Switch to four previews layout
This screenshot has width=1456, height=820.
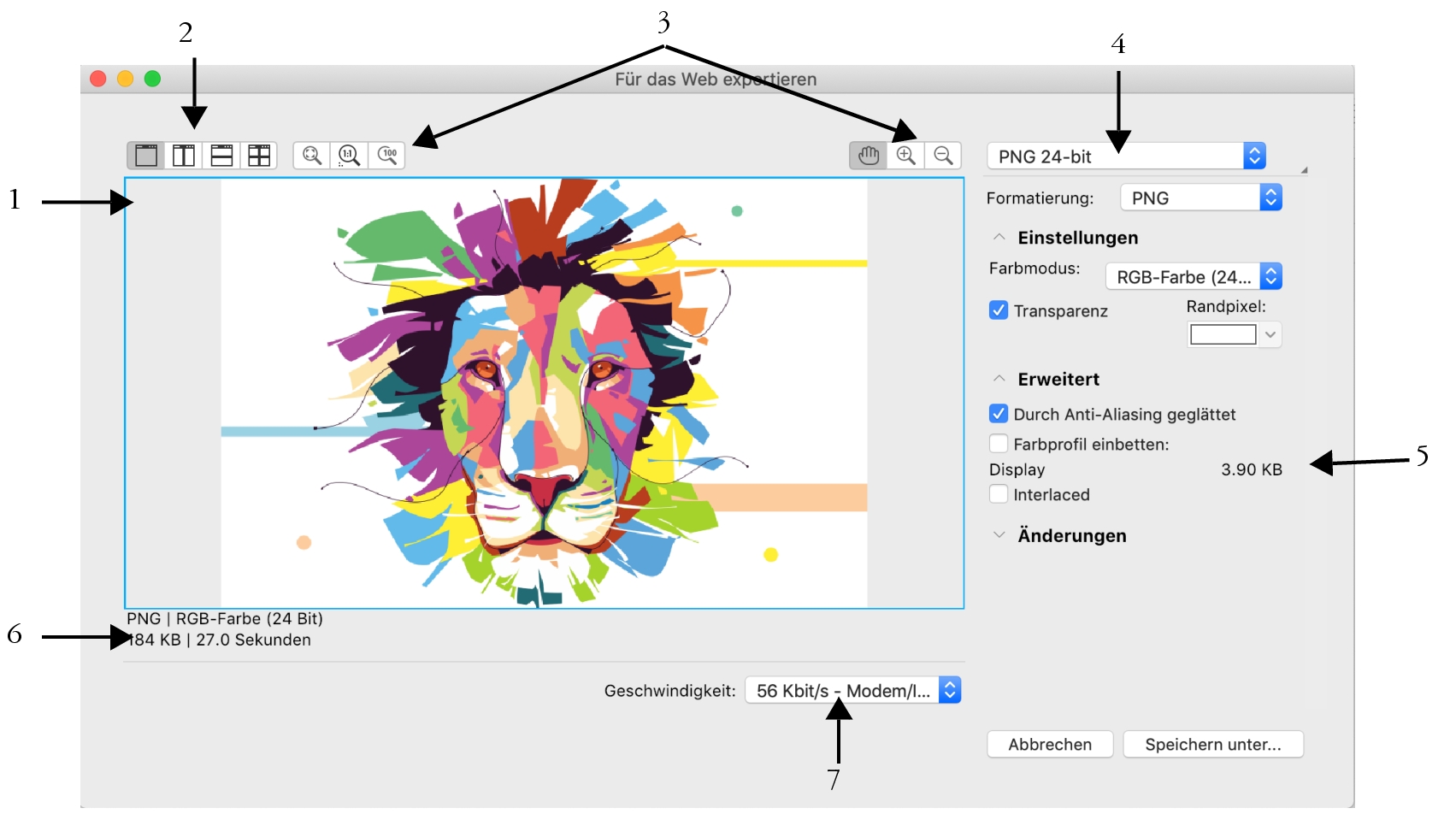pos(259,156)
